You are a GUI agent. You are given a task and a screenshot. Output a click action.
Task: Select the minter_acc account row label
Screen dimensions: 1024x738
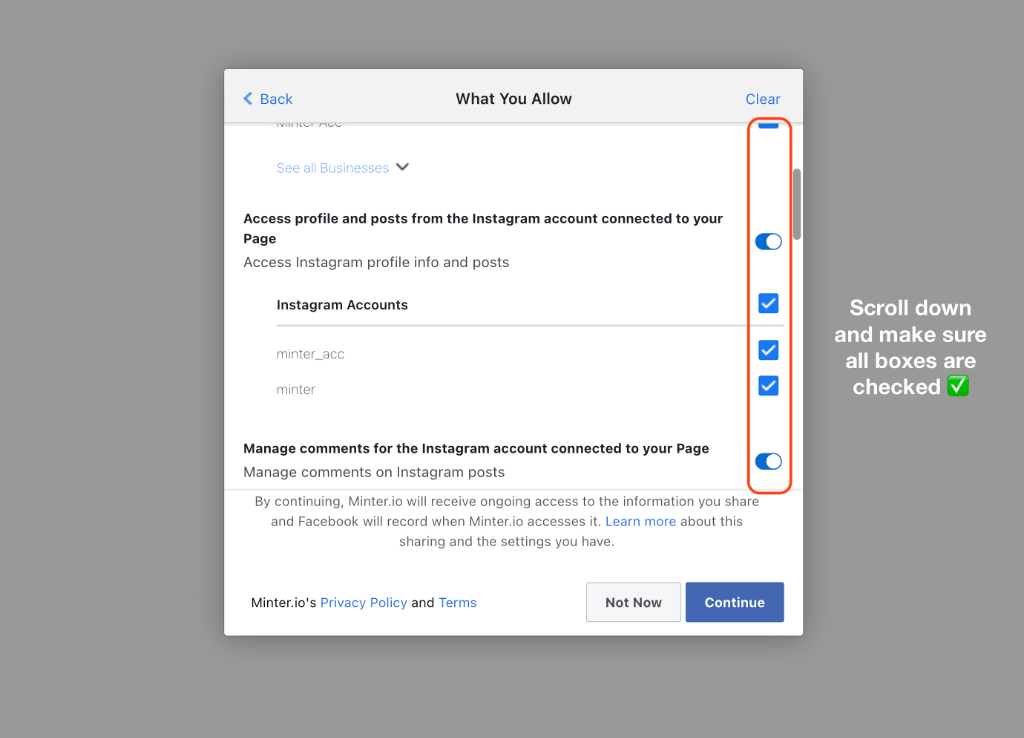pos(310,354)
